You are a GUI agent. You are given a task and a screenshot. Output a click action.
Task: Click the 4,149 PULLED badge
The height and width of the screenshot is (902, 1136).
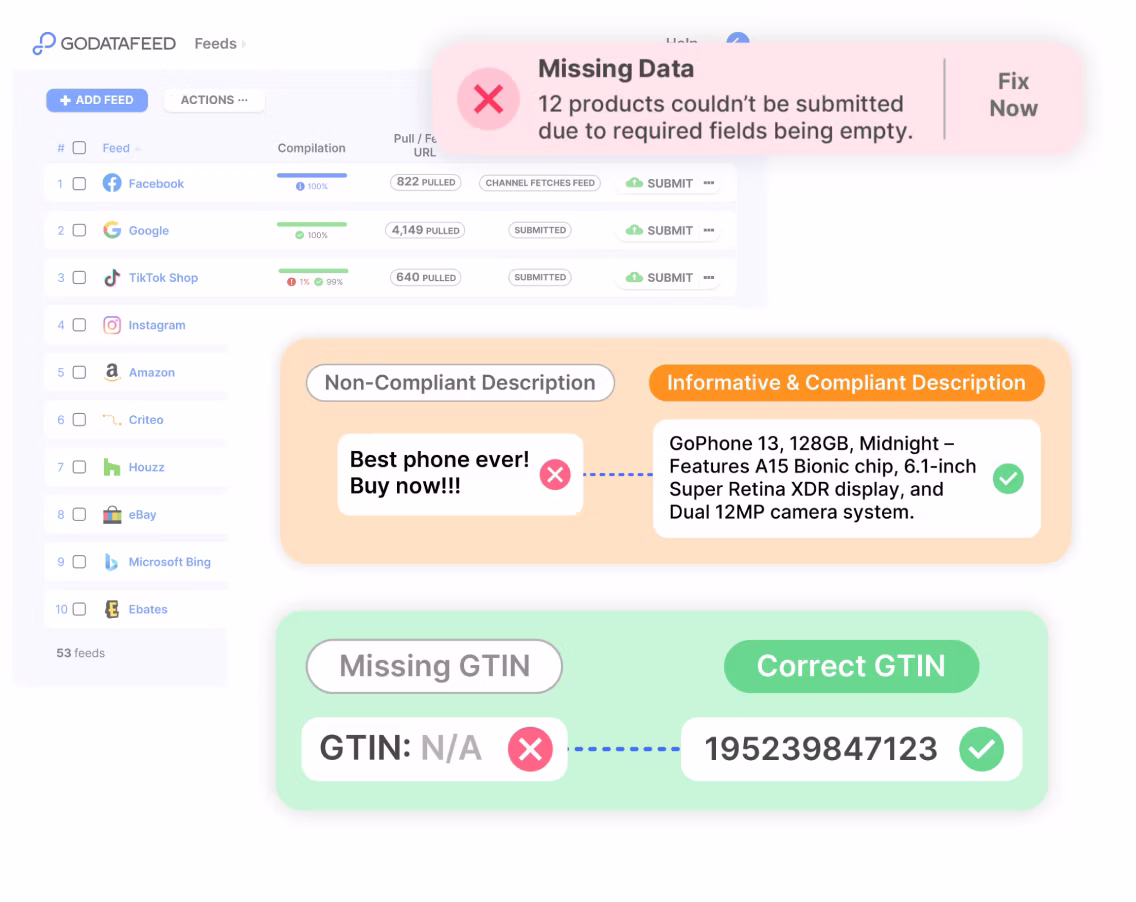[x=425, y=230]
